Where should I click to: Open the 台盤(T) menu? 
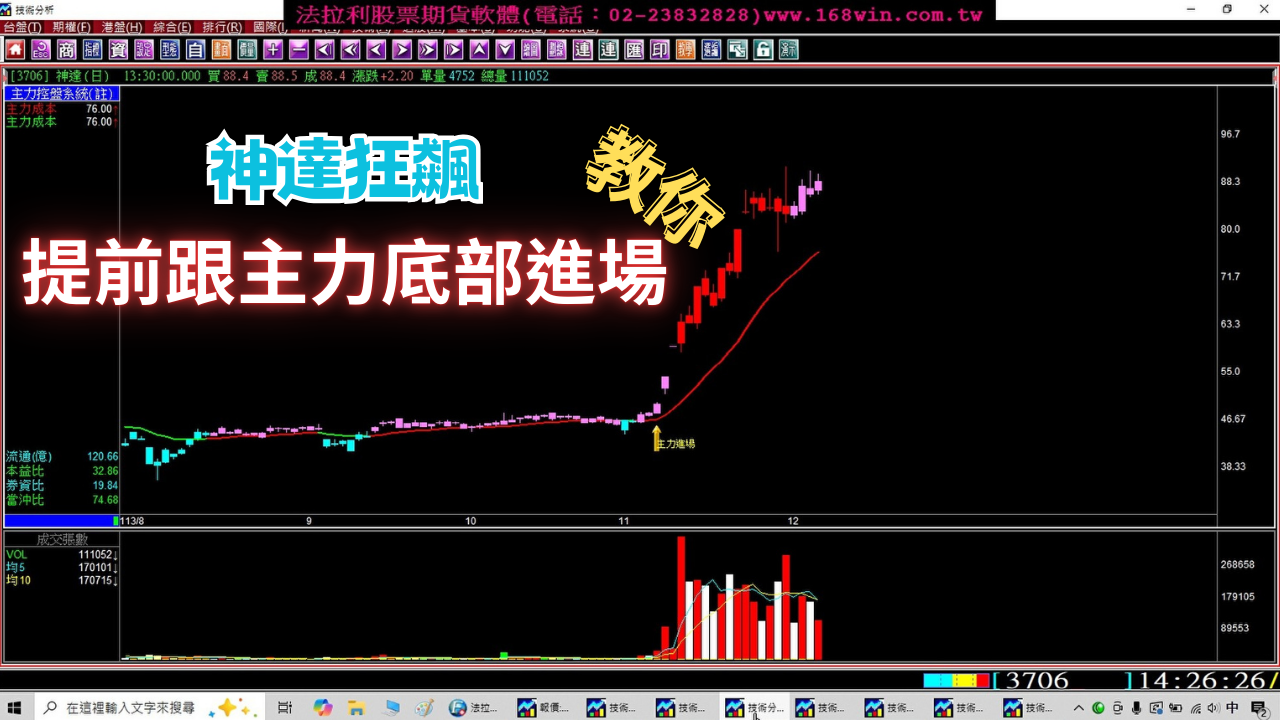coord(23,27)
